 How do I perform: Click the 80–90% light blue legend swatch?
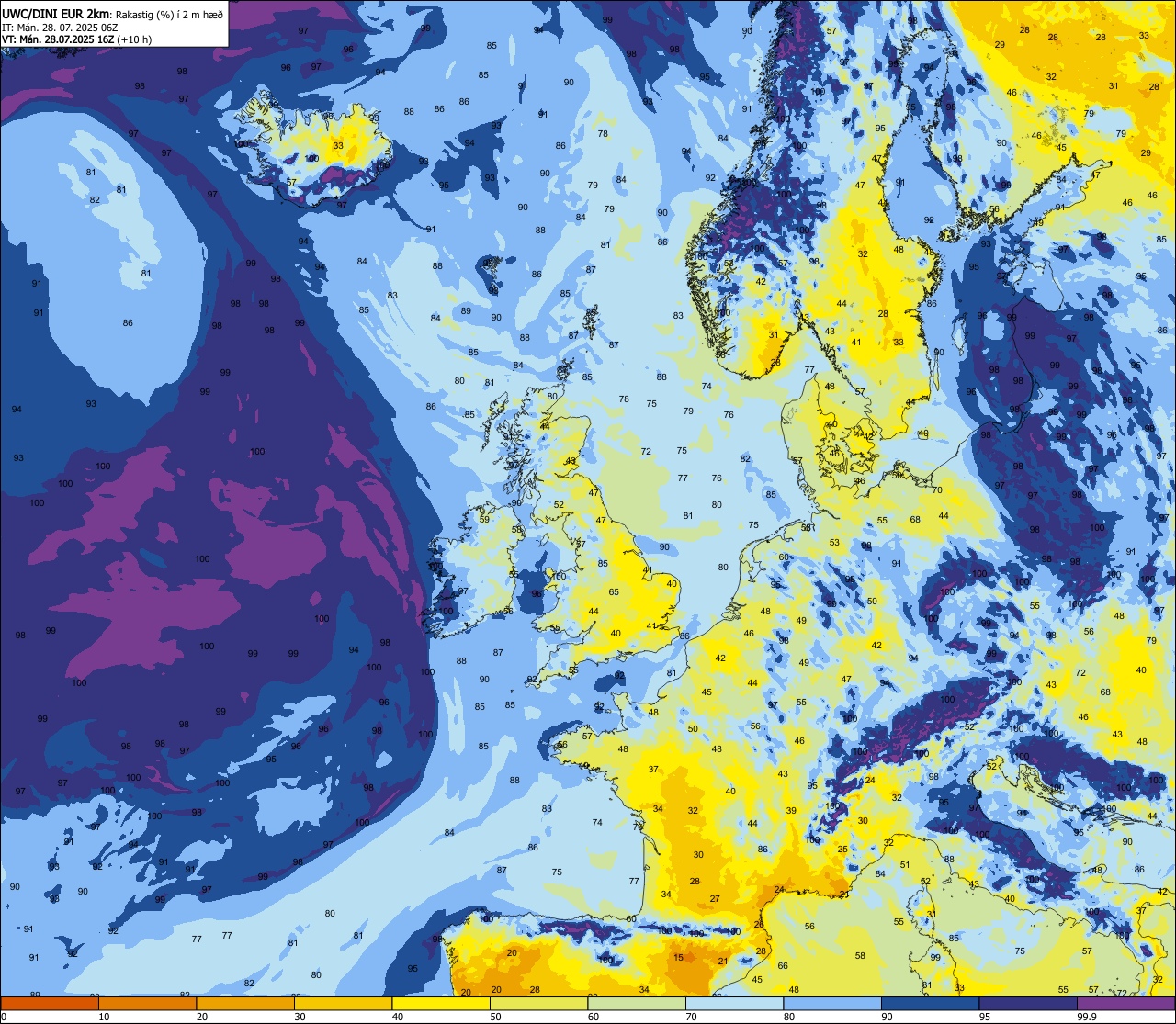832,1004
